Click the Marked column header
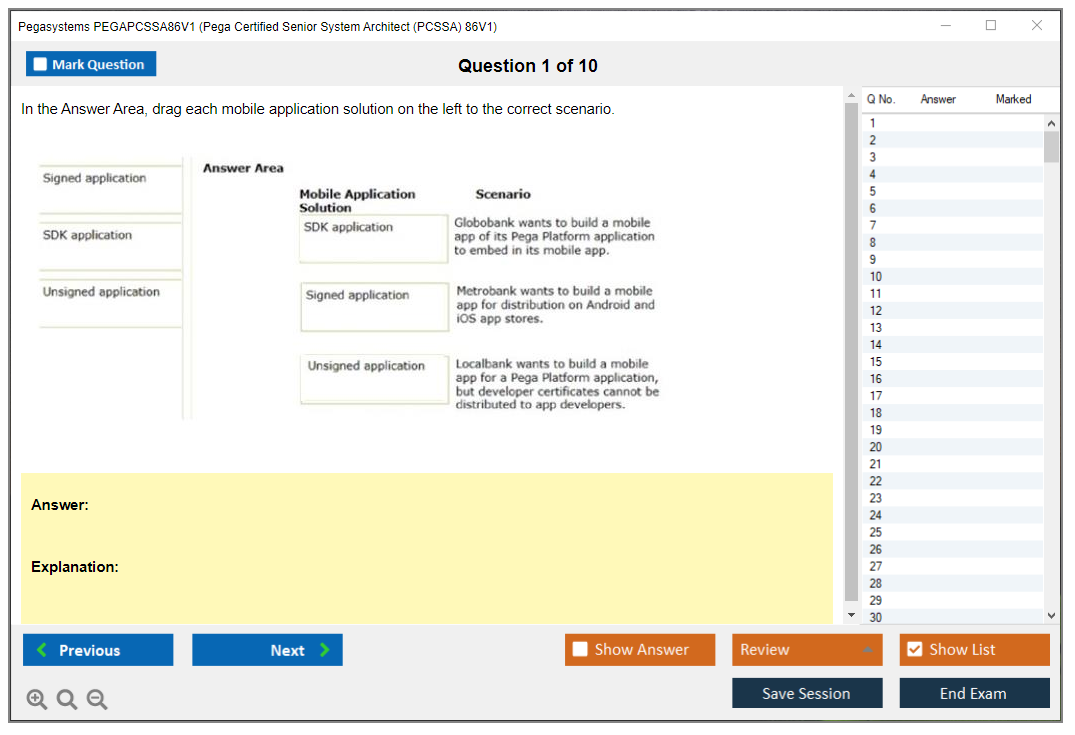This screenshot has height=735, width=1075. coord(1013,99)
